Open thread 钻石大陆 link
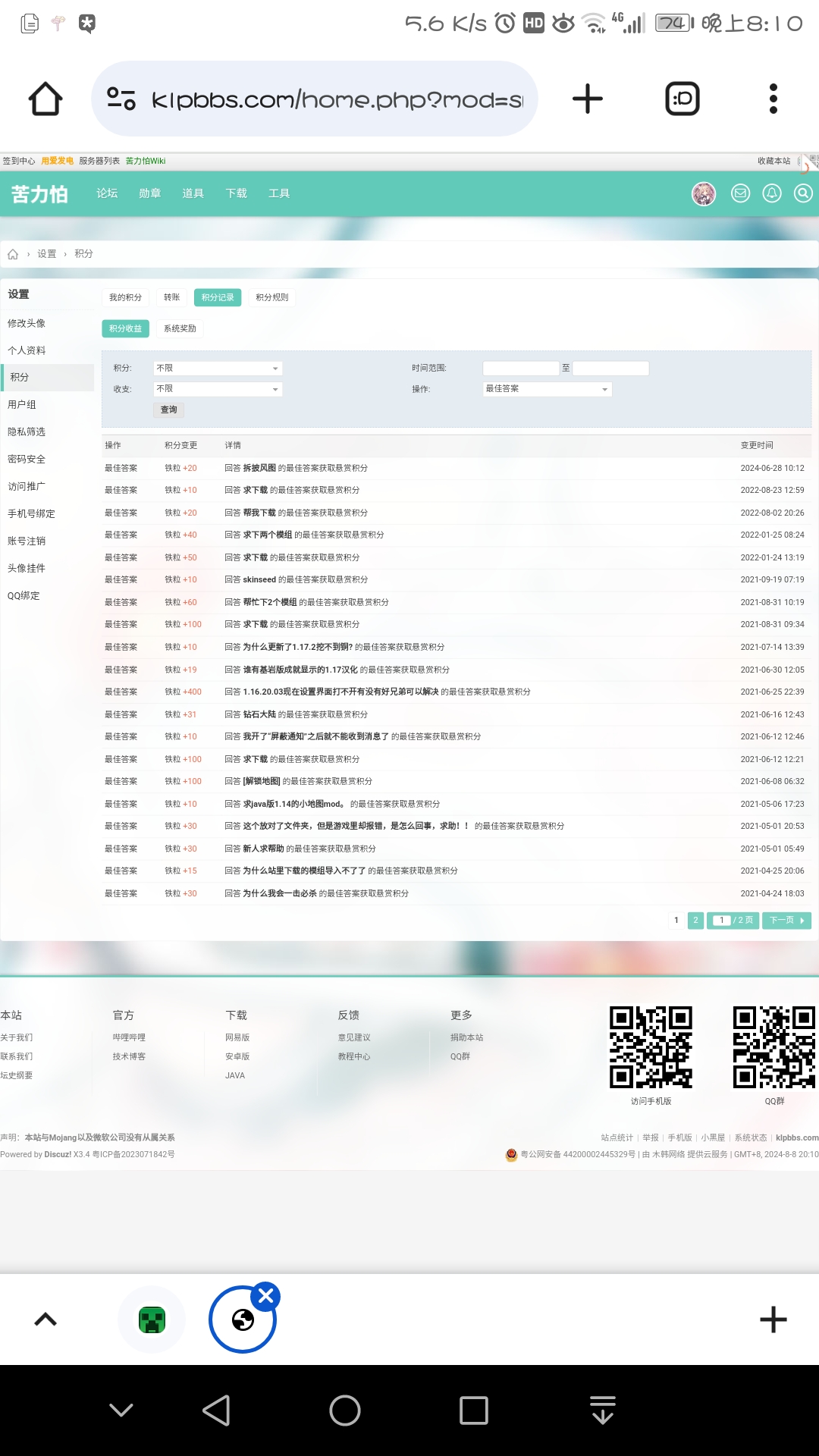 pyautogui.click(x=259, y=715)
